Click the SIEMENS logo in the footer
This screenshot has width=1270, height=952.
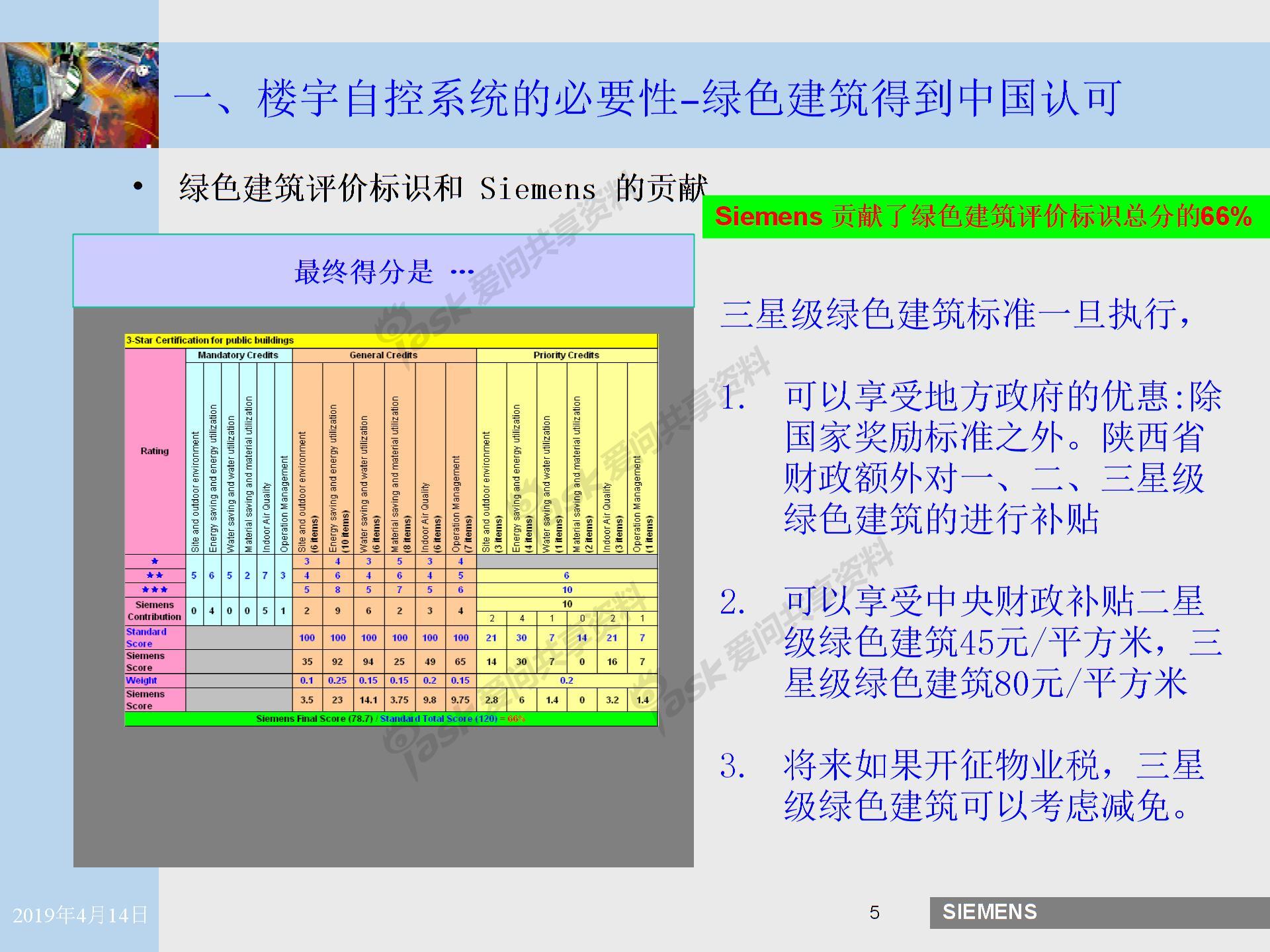click(990, 912)
